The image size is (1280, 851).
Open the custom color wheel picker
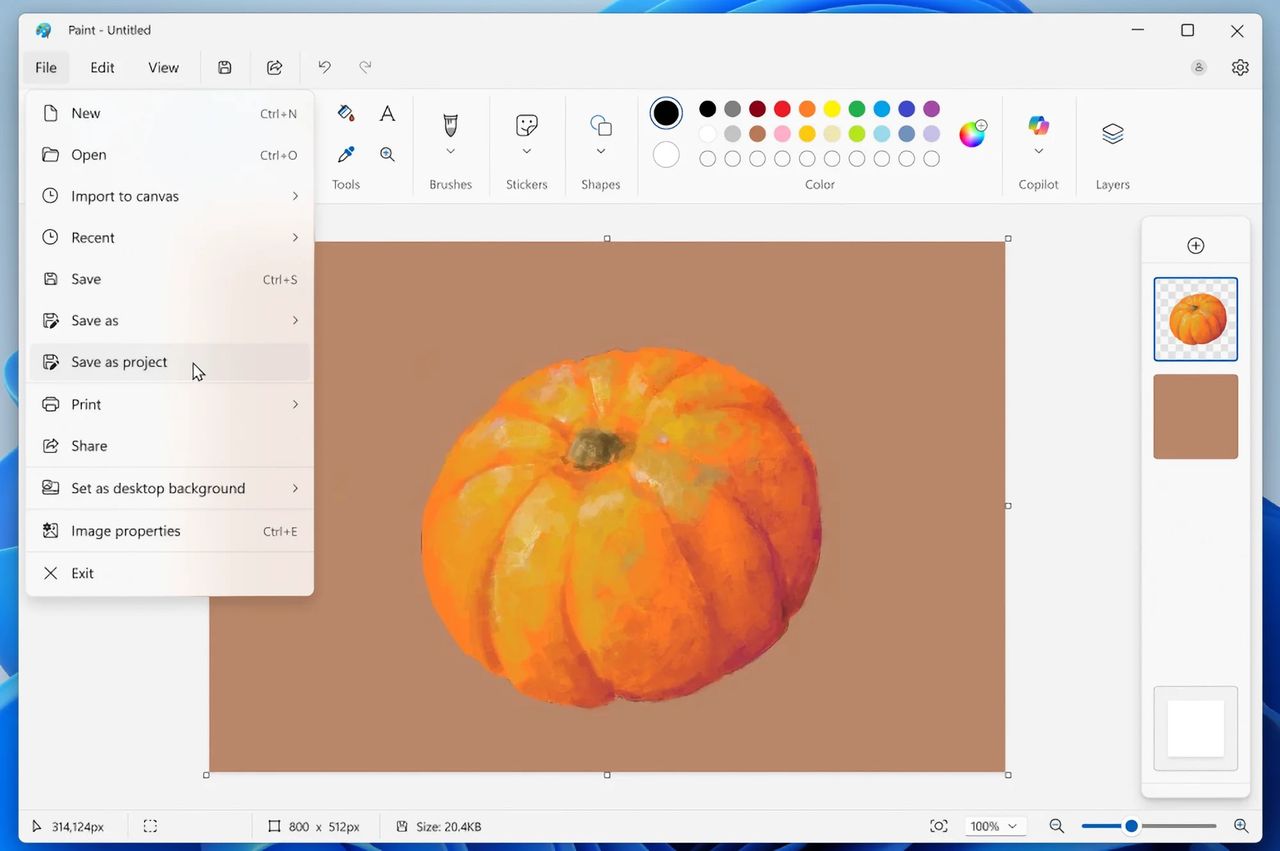[972, 132]
